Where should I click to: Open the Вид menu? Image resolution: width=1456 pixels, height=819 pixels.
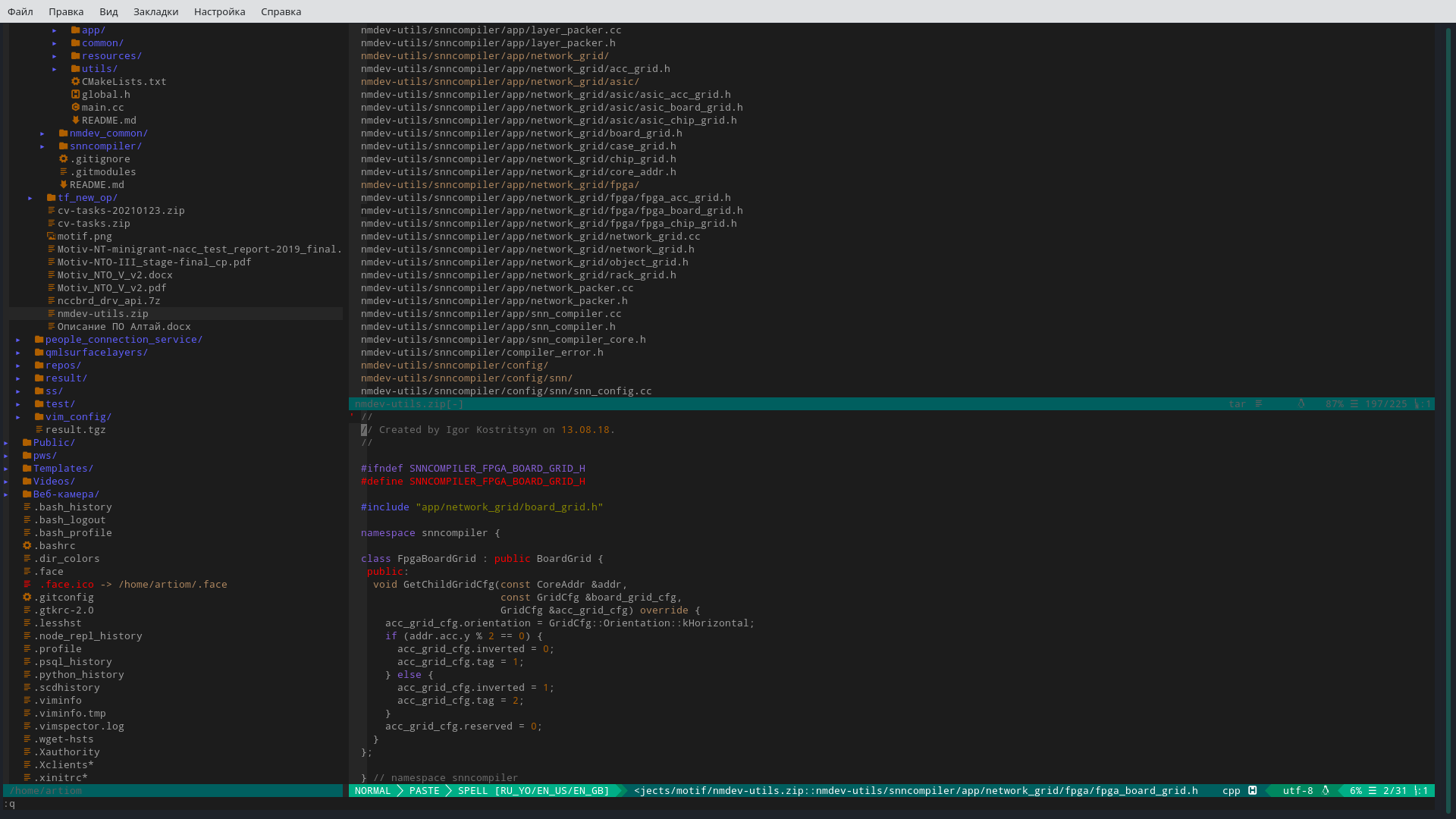pos(108,11)
